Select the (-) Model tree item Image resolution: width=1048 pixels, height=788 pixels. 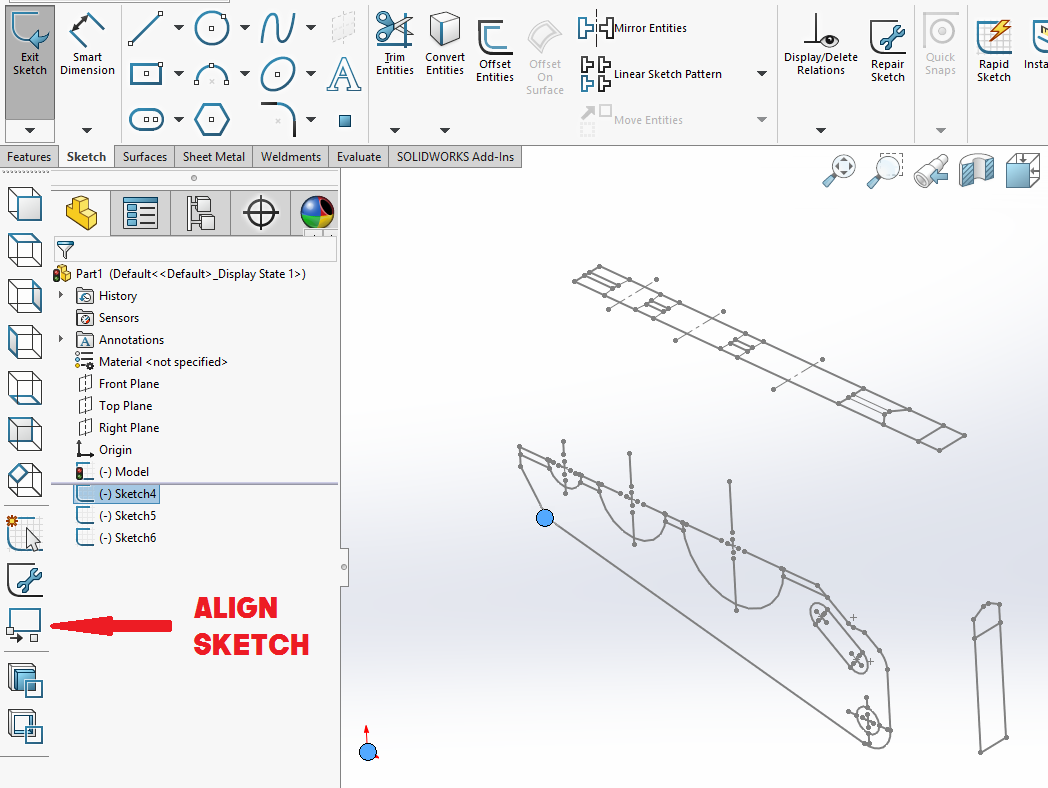click(112, 472)
